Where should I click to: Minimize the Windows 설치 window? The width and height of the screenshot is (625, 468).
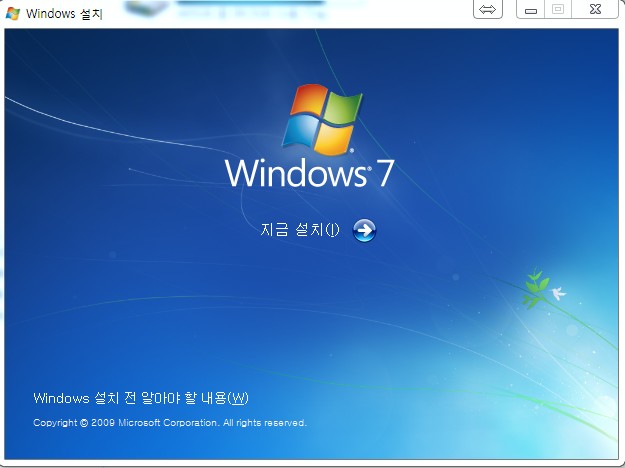pos(531,10)
